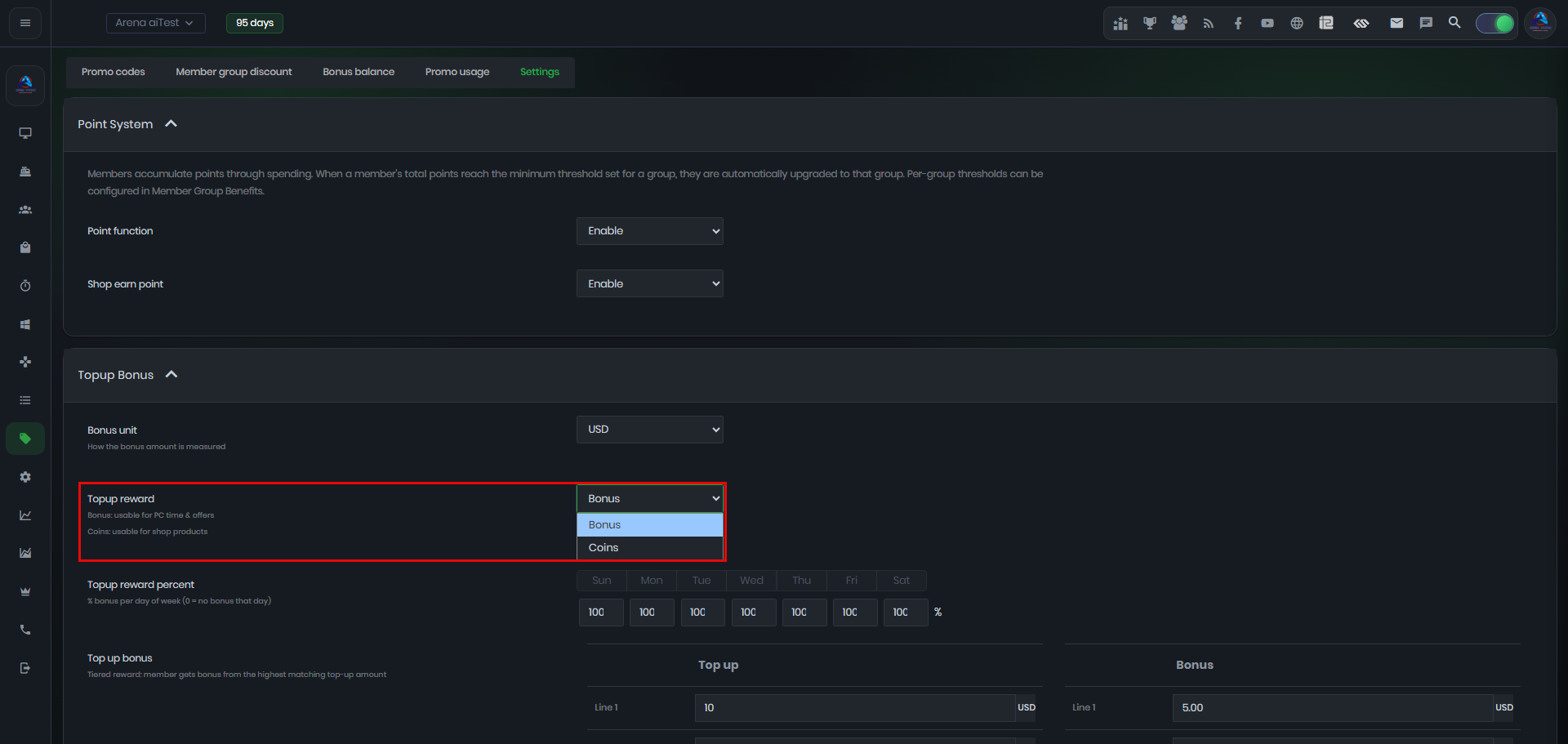The image size is (1568, 744).
Task: Open the cash register icon in sidebar
Action: click(25, 172)
